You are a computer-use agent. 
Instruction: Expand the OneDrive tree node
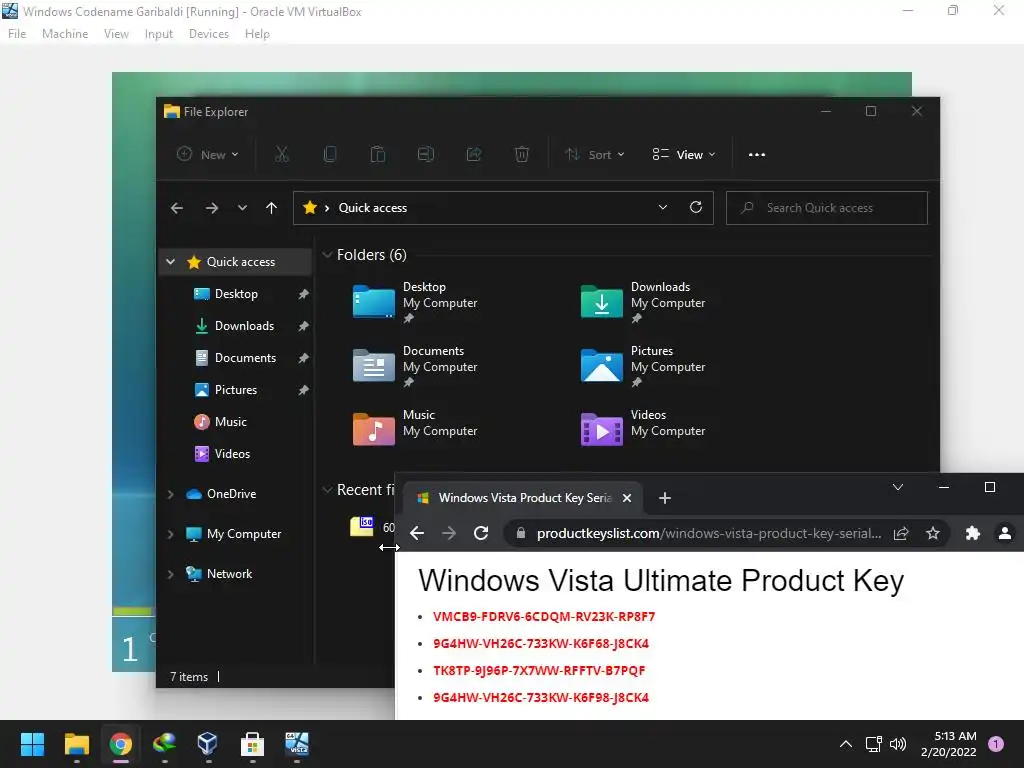tap(170, 494)
